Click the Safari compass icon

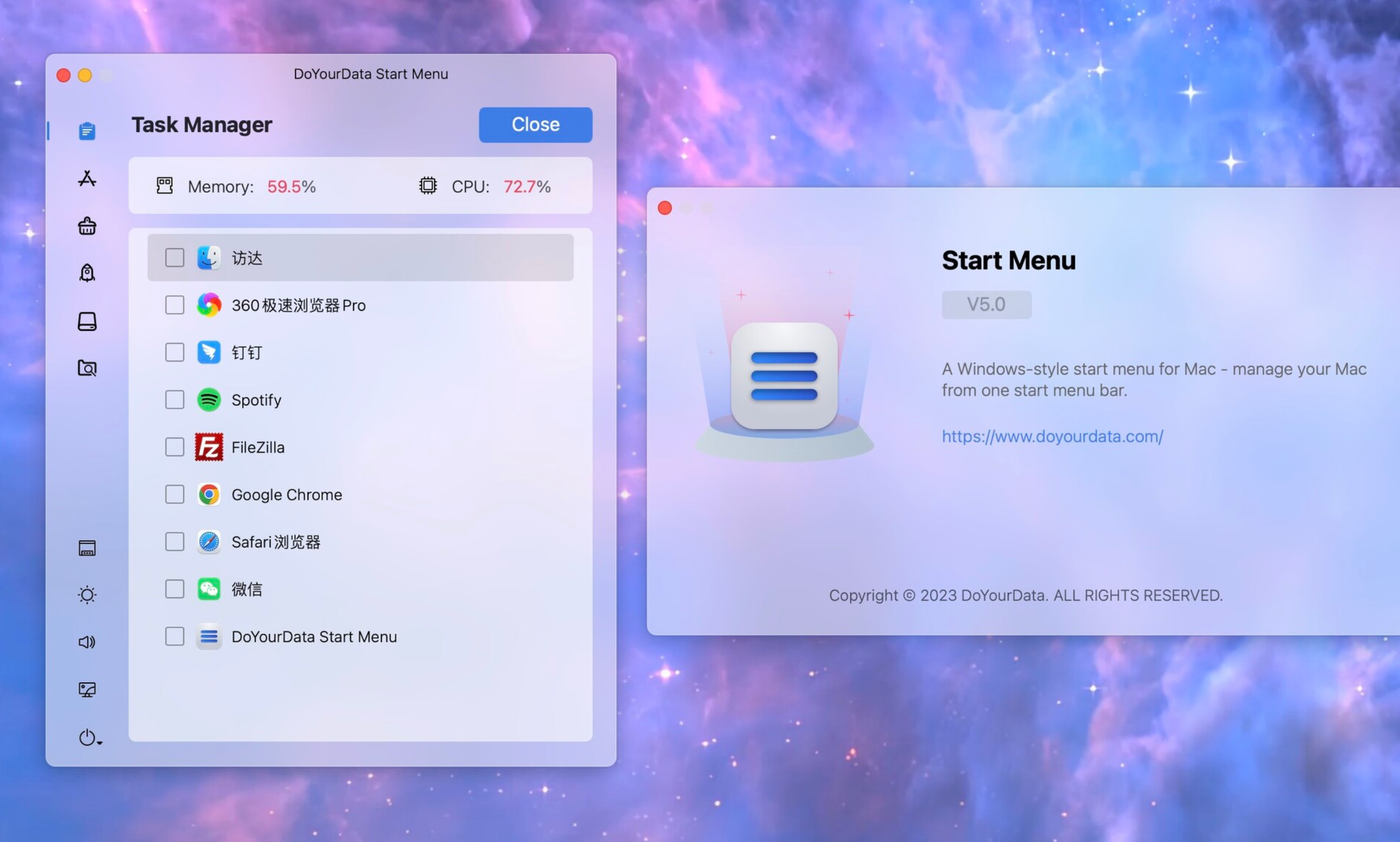(209, 542)
